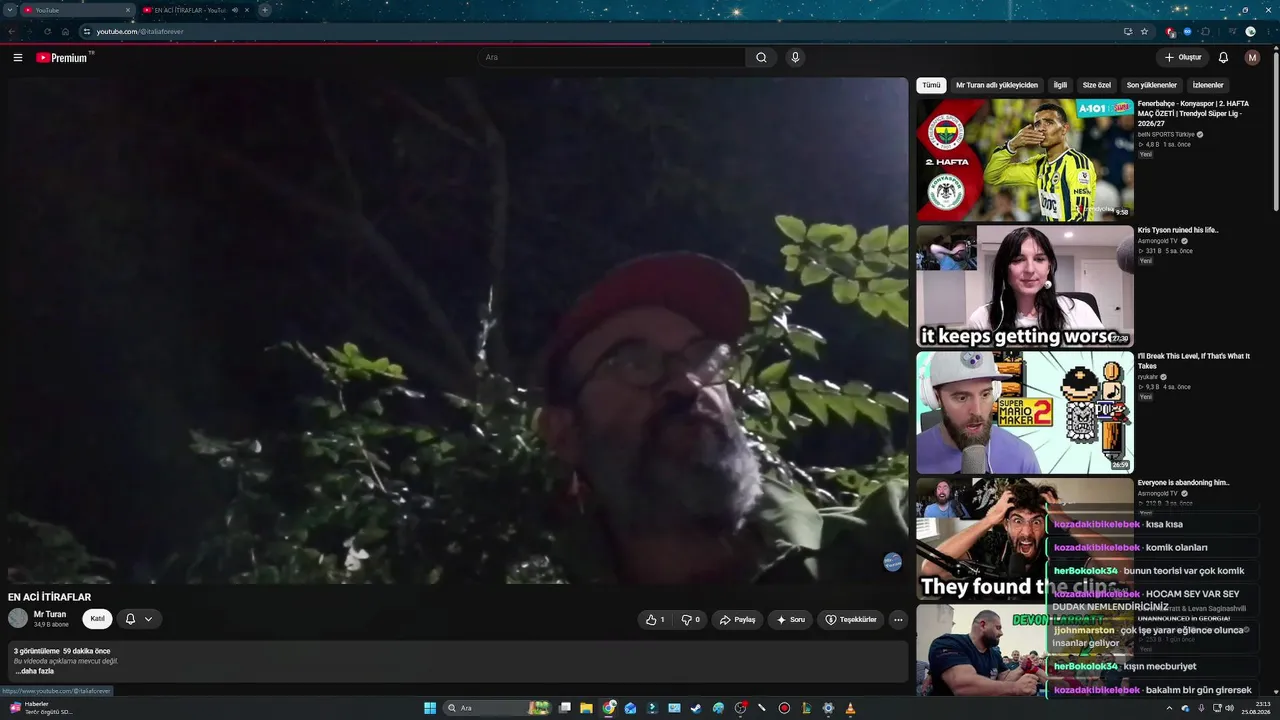
Task: Open more actions three-dot menu under video
Action: (898, 620)
